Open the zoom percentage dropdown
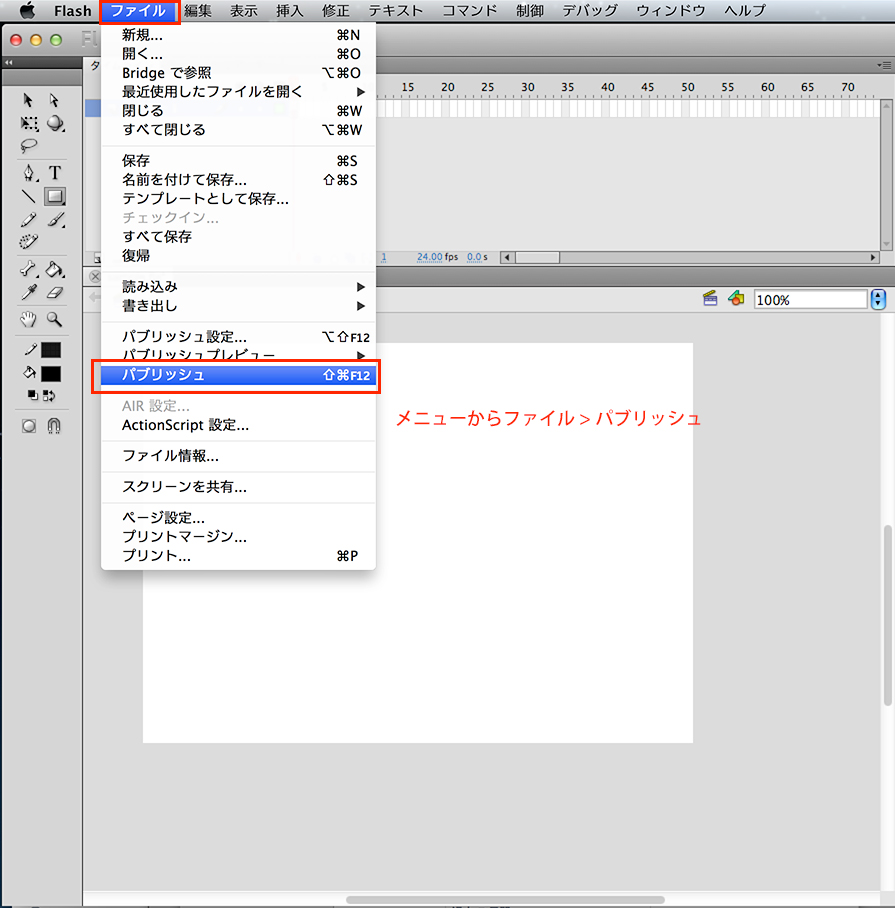Viewport: 895px width, 908px height. (x=879, y=299)
